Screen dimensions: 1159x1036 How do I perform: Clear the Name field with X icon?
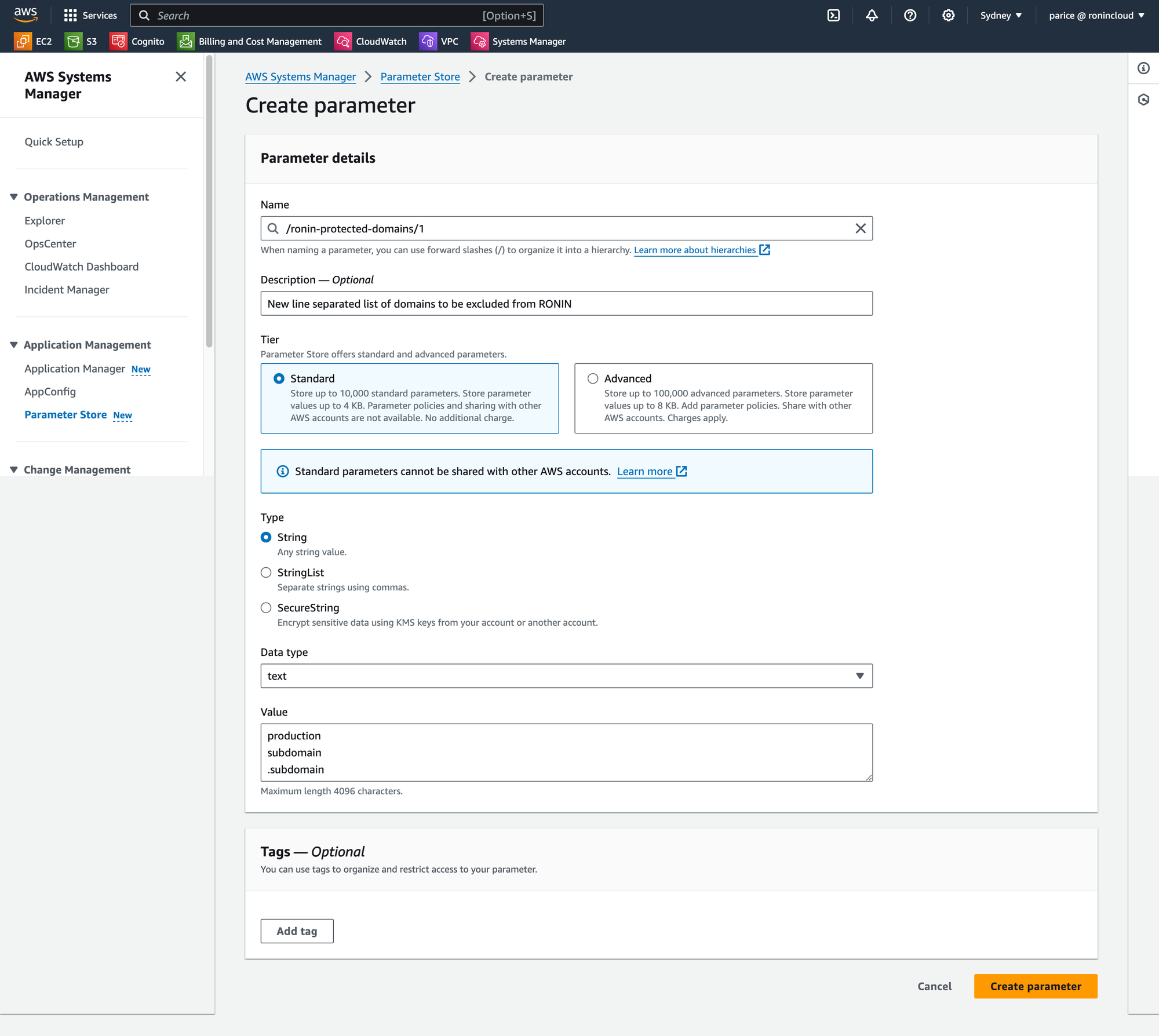(x=861, y=228)
